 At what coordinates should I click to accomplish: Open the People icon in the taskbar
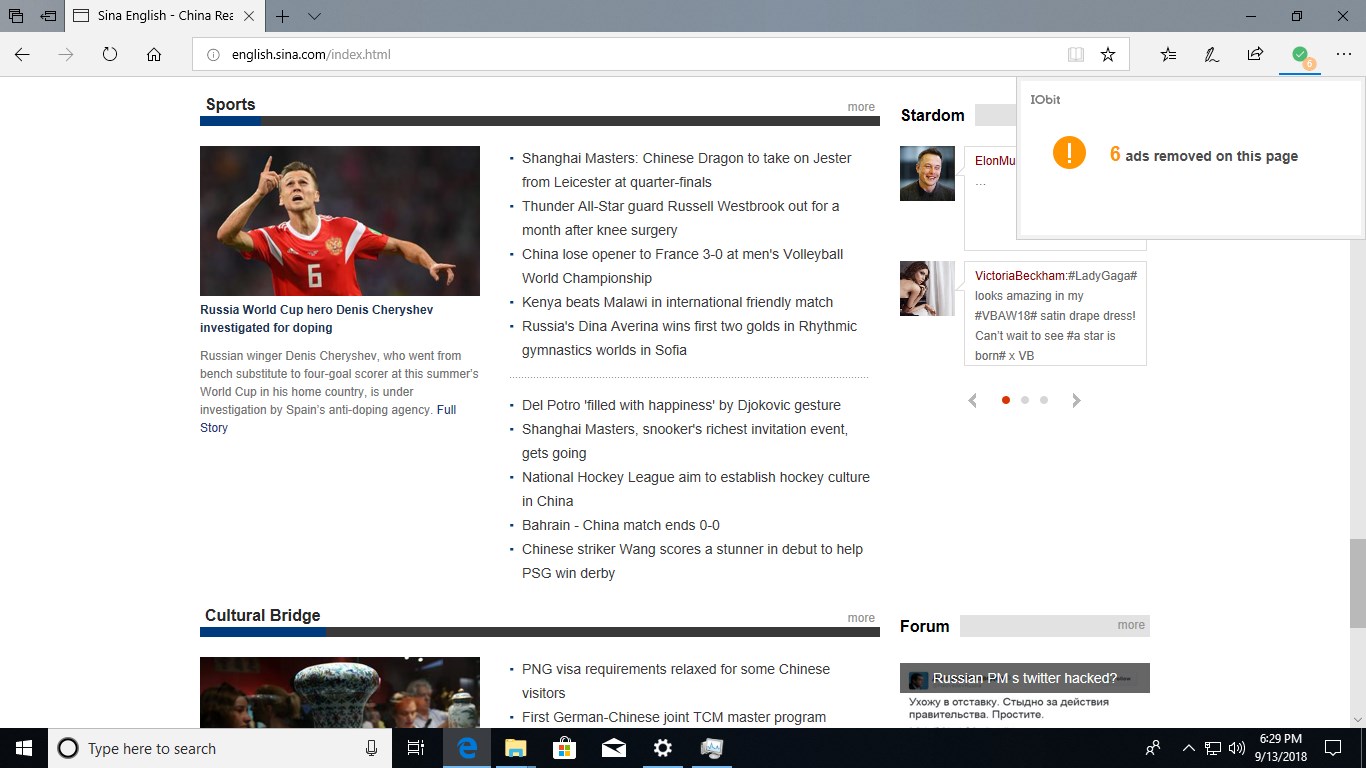1153,748
